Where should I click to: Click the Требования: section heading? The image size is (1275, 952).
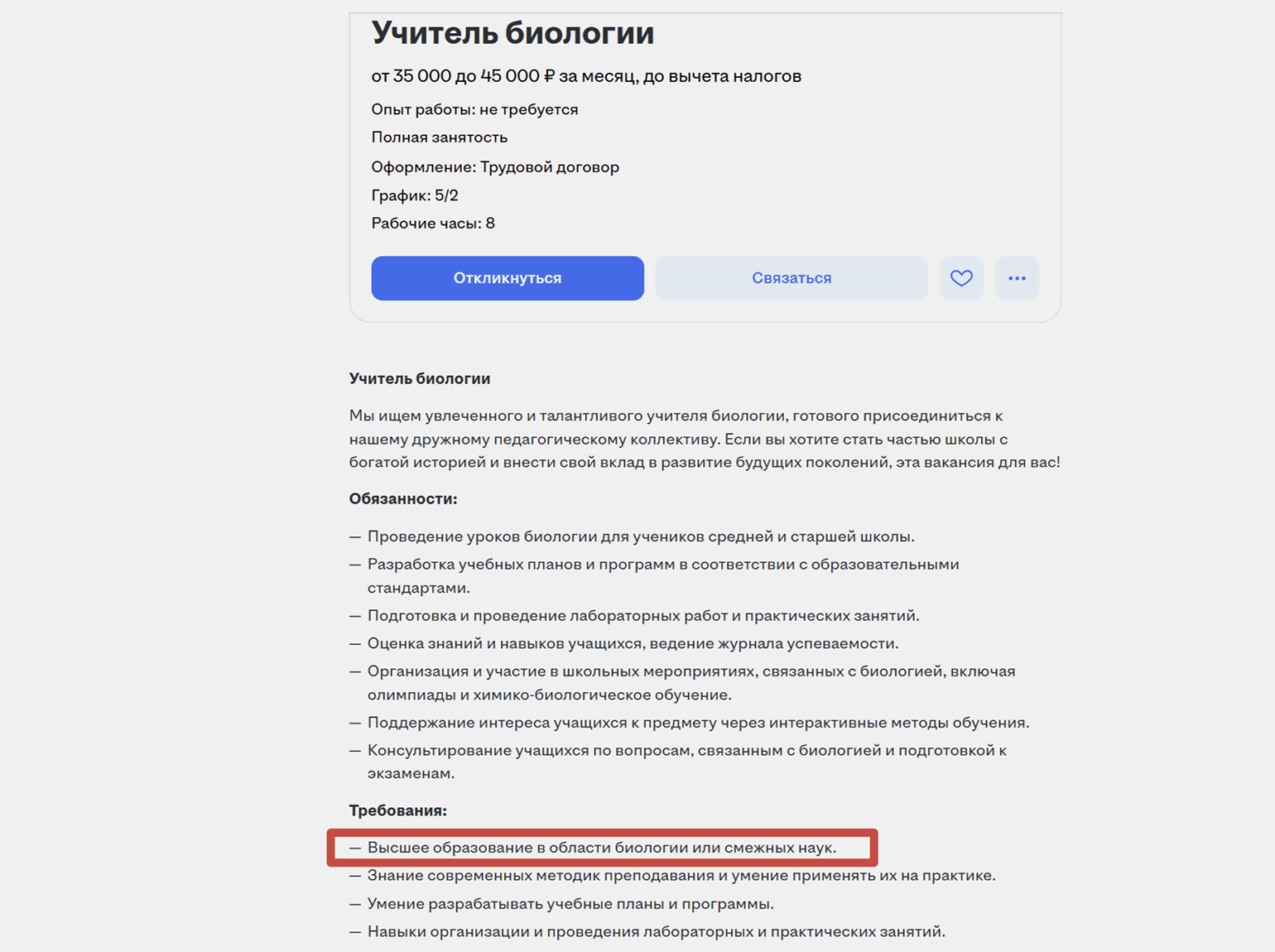click(397, 810)
